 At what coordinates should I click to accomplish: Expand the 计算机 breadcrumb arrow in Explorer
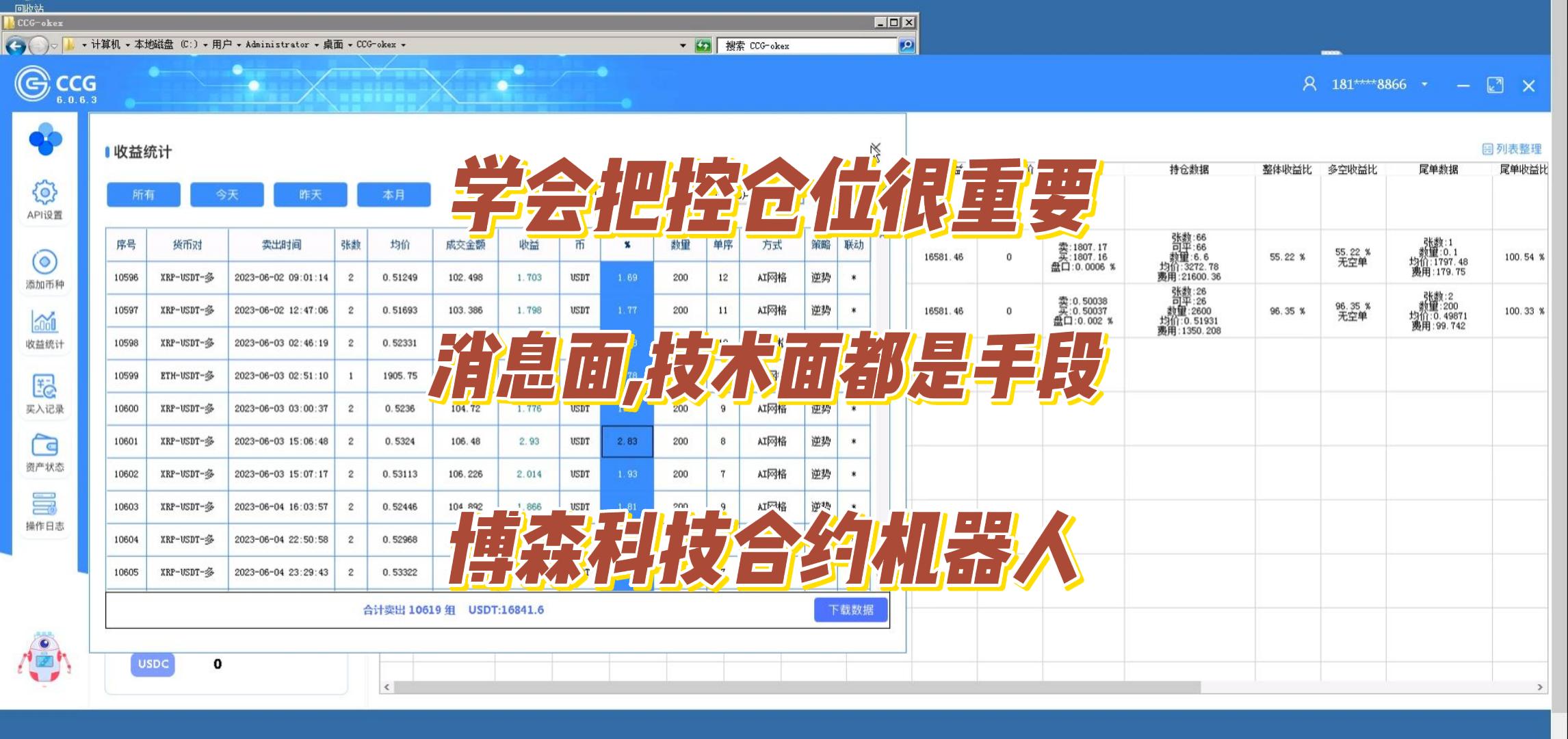127,45
